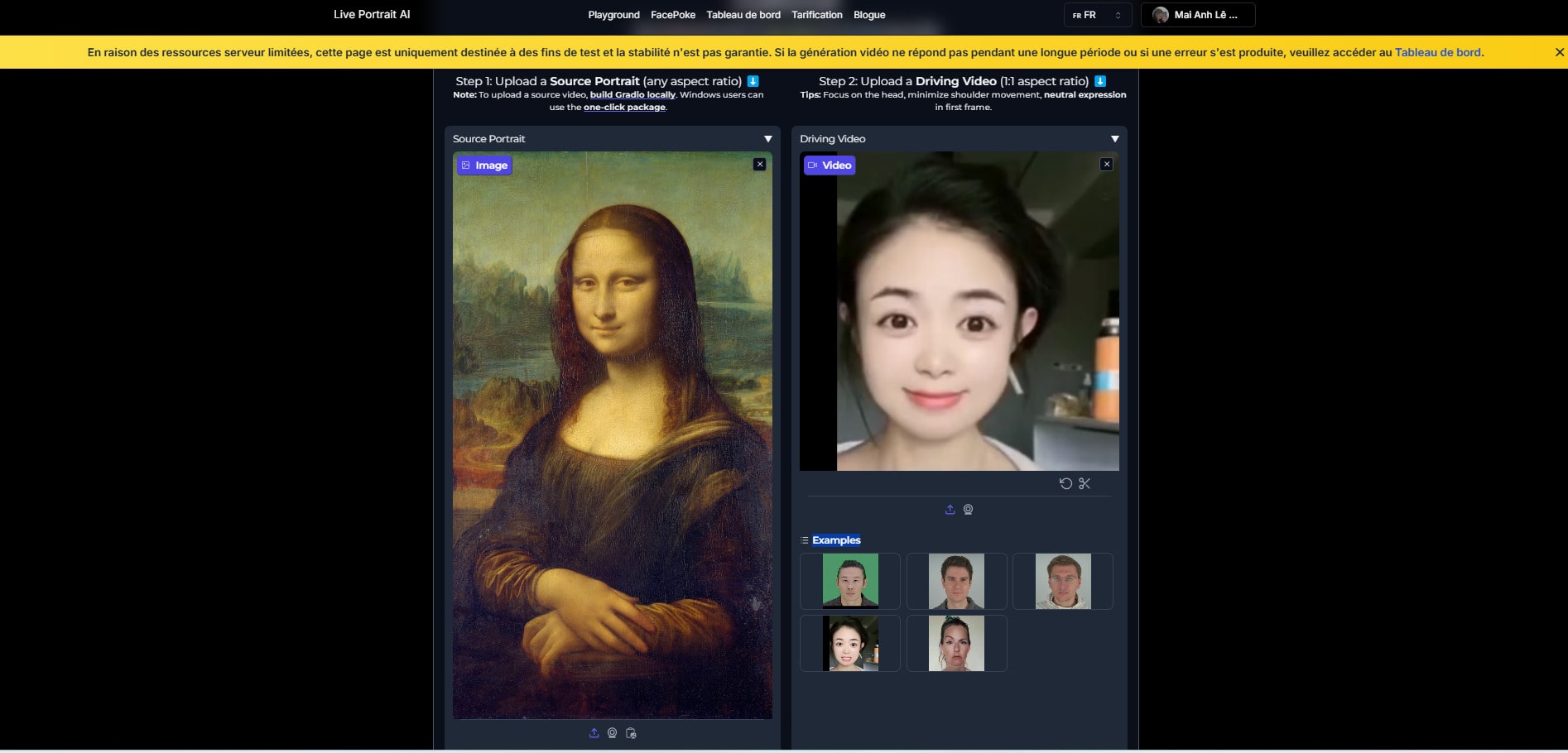The width and height of the screenshot is (1568, 753).
Task: Open the one-click package link
Action: pos(624,107)
